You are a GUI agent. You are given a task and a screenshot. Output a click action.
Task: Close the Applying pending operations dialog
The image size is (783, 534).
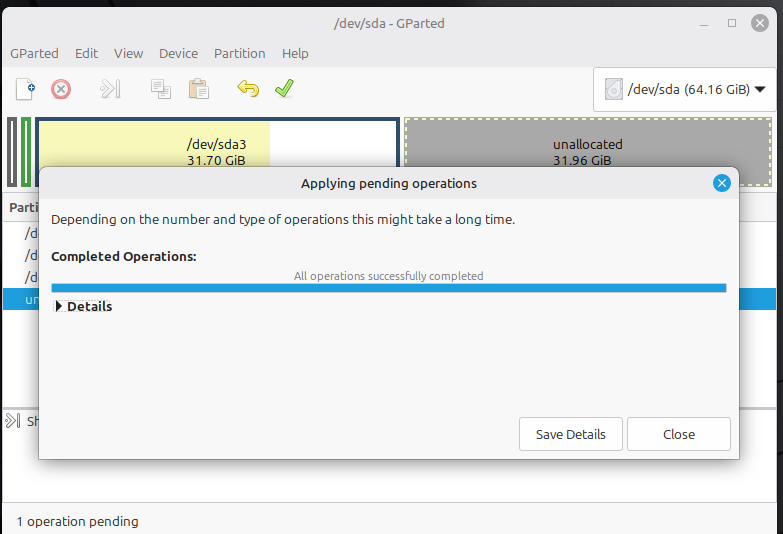[x=722, y=183]
